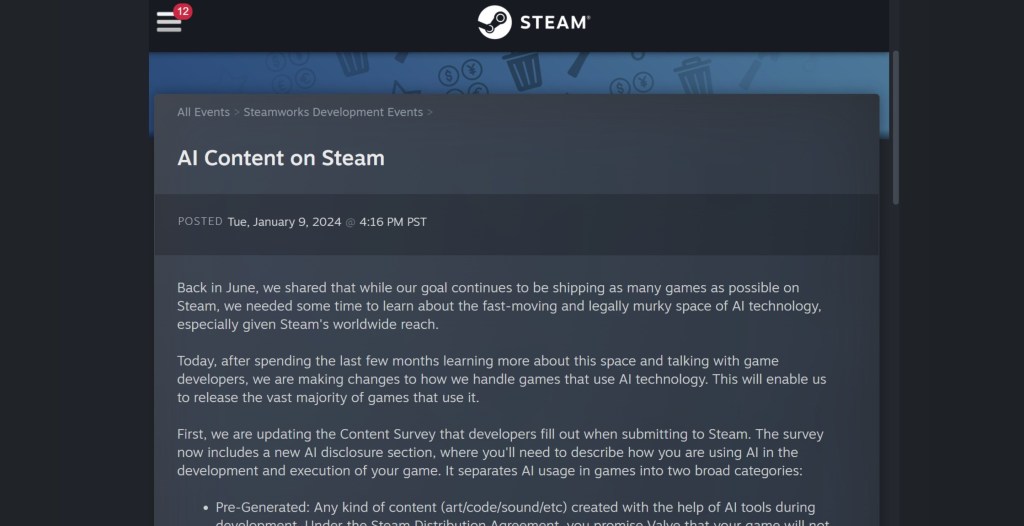
Task: Click the paragraph beginning 'Back in June'
Action: pos(499,306)
